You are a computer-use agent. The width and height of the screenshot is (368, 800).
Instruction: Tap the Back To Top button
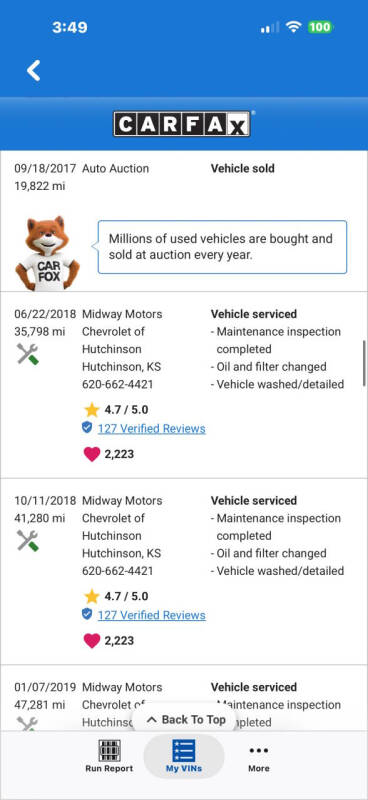(186, 720)
